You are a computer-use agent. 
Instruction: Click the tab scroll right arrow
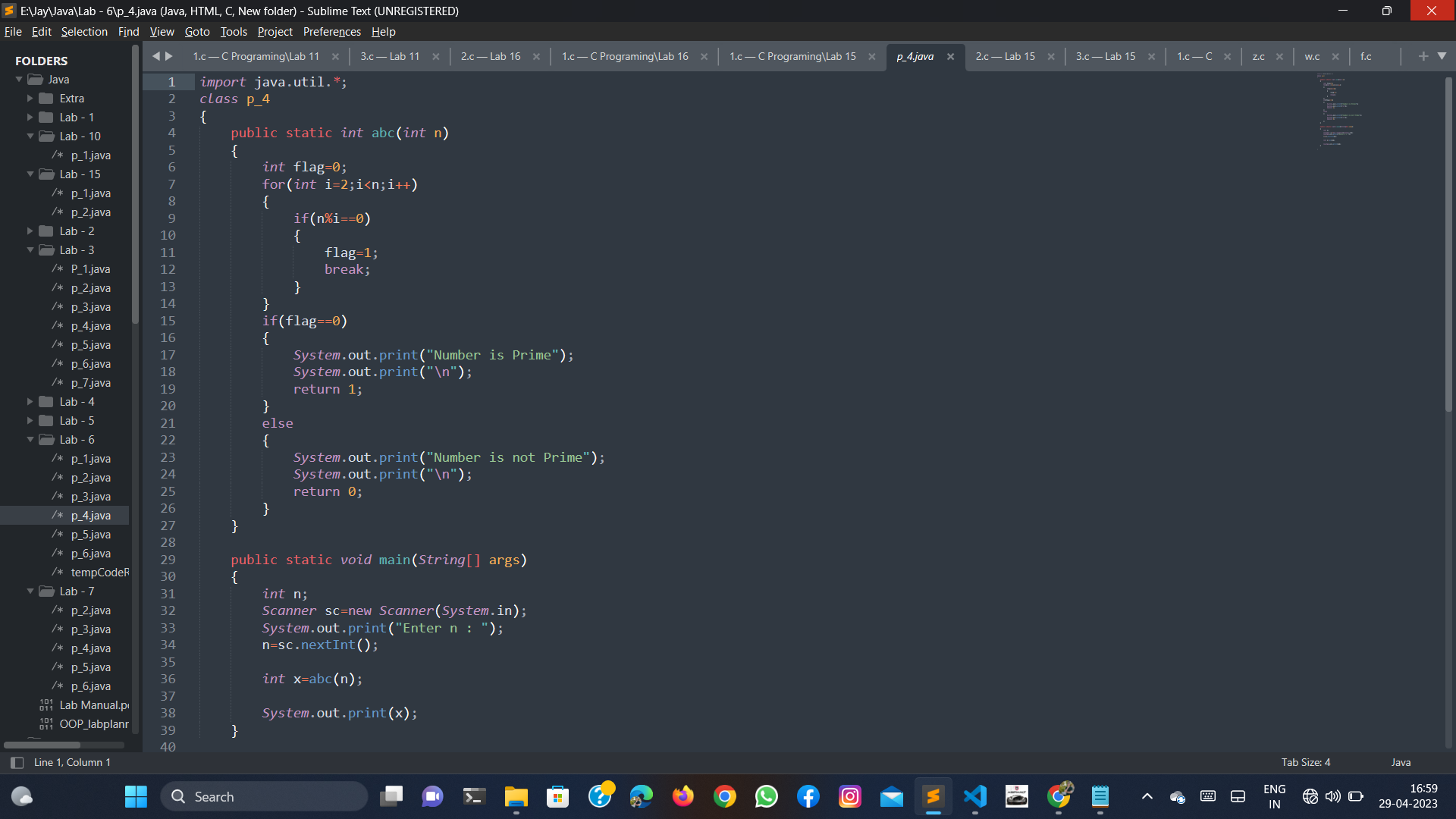coord(169,56)
